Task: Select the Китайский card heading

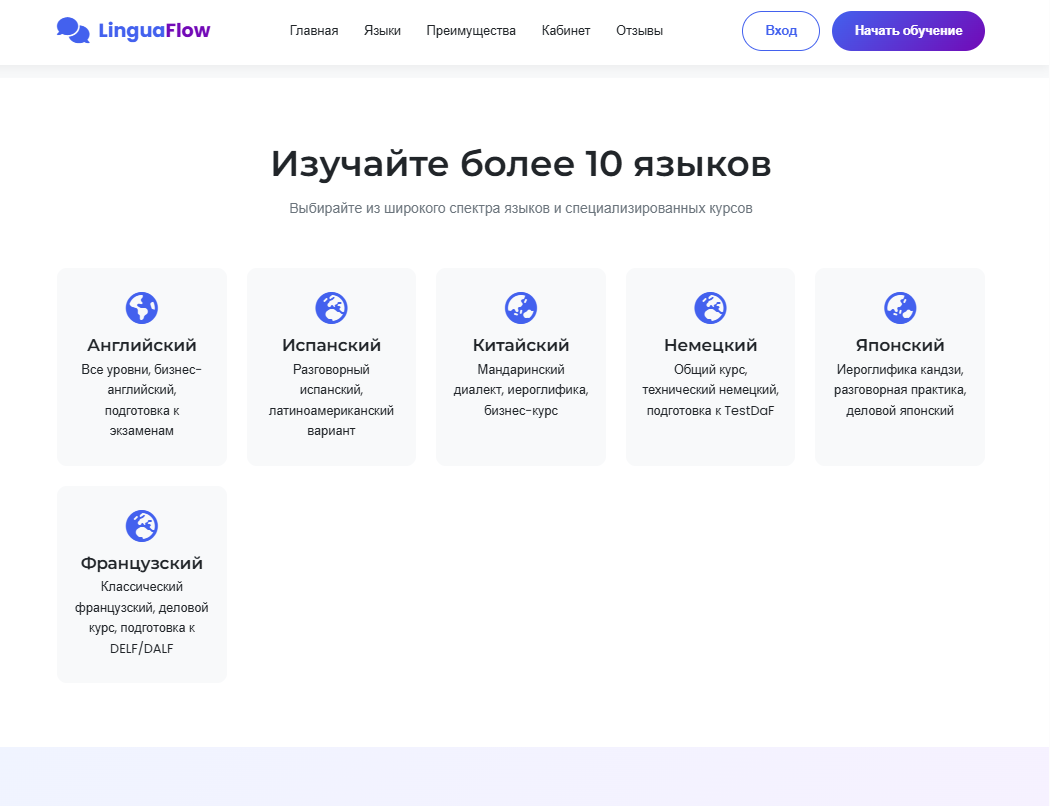Action: point(521,345)
